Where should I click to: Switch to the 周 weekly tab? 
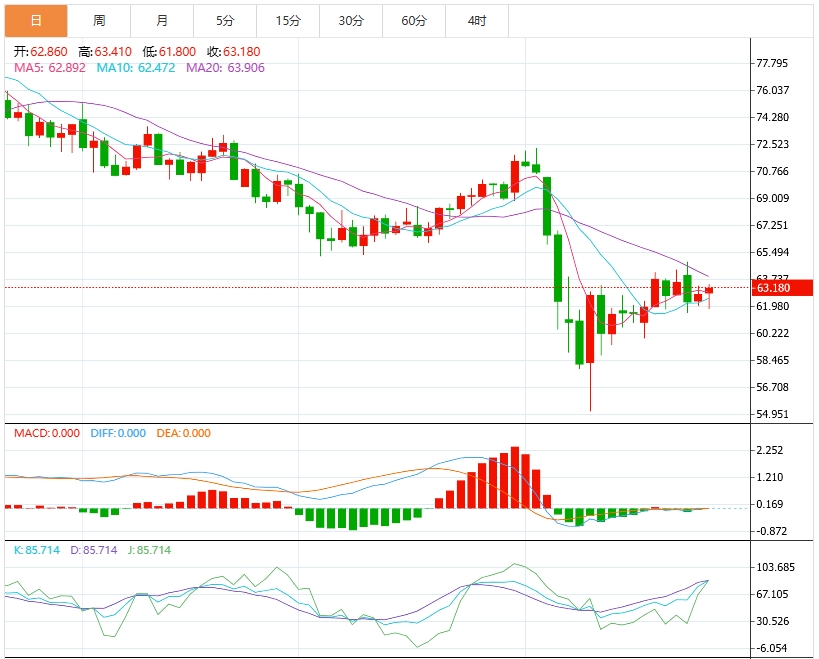(x=99, y=20)
